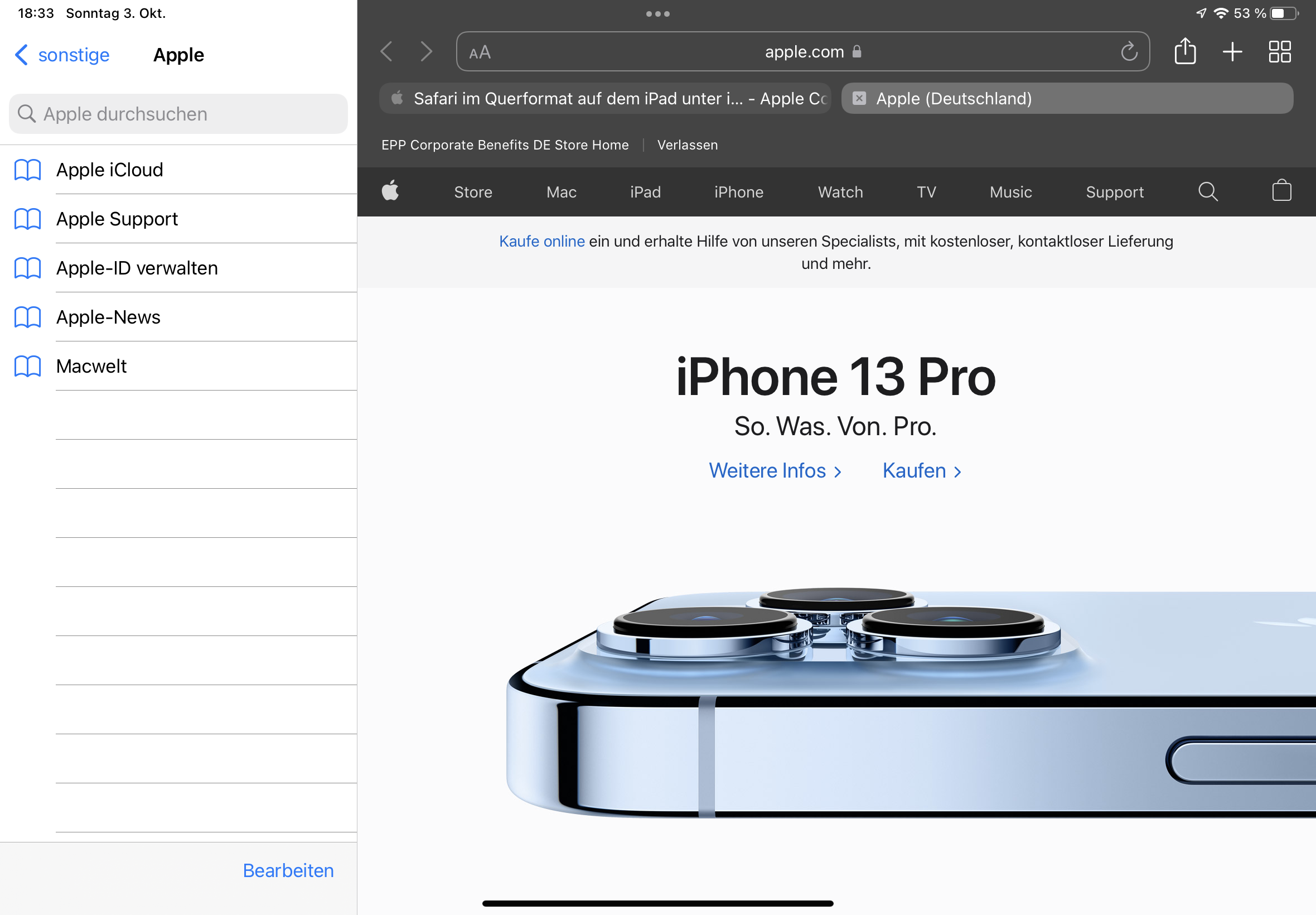Screen dimensions: 1316x915
Task: Select Watch in the site navigation
Action: click(840, 192)
